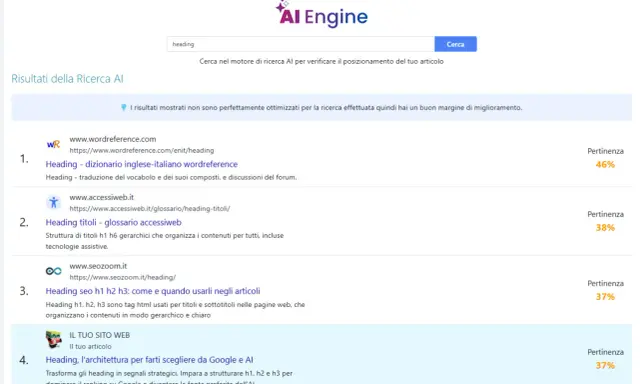Click the Cerca search button
The width and height of the screenshot is (640, 384).
(x=456, y=44)
